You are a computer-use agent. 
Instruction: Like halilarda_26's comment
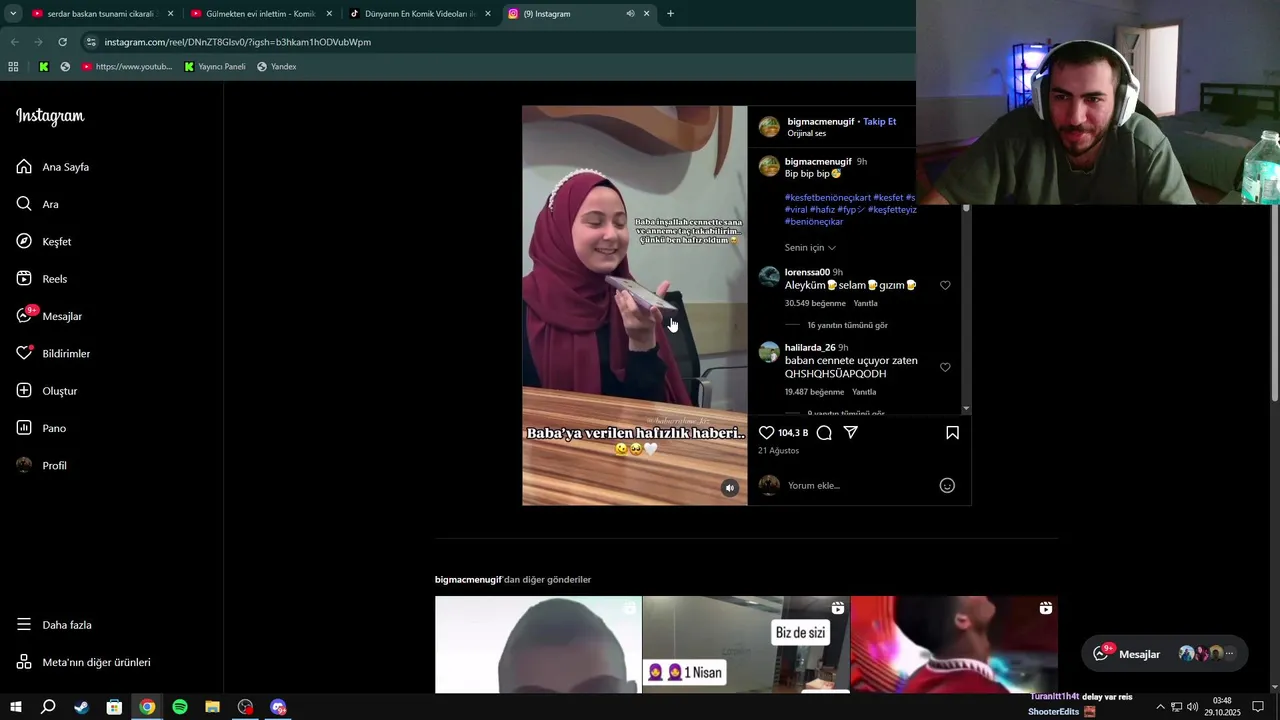click(945, 368)
